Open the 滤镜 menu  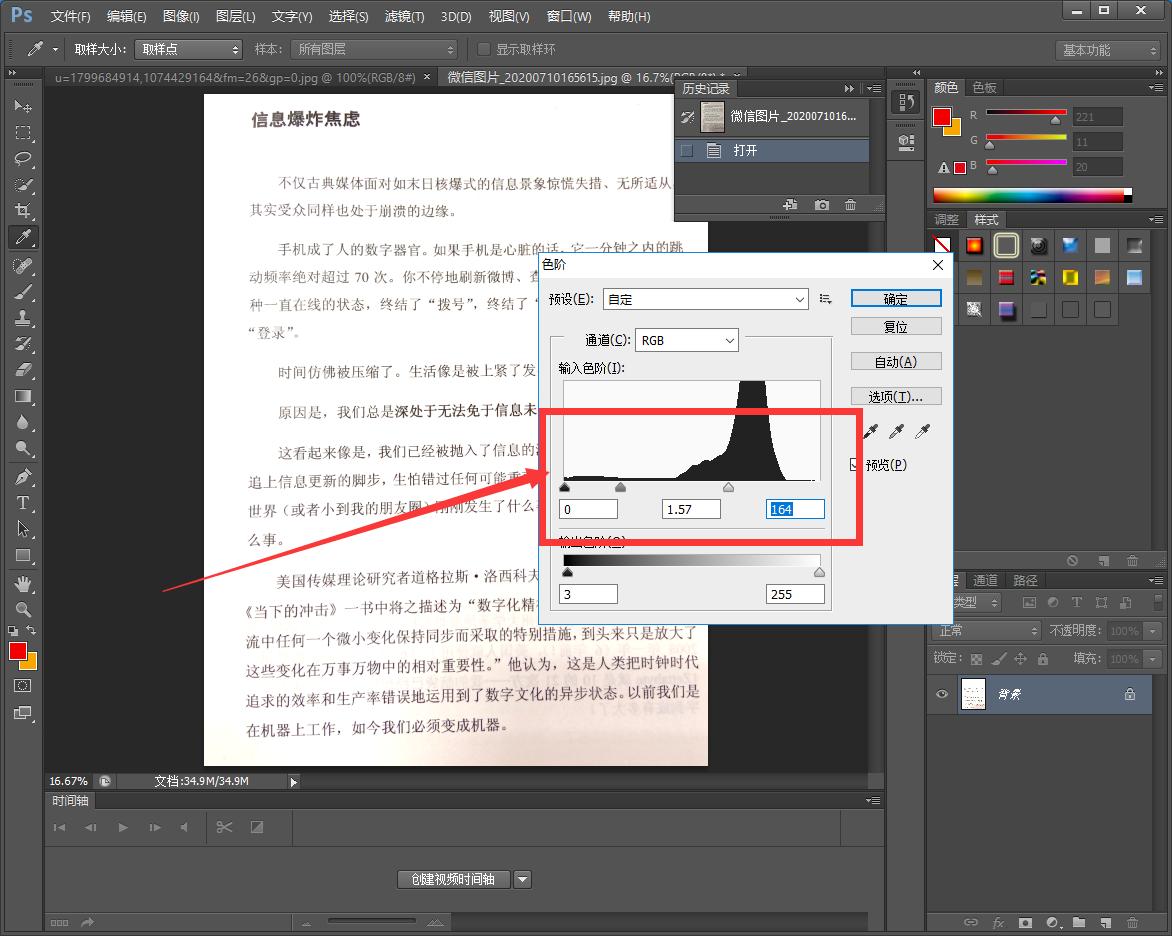(x=404, y=16)
